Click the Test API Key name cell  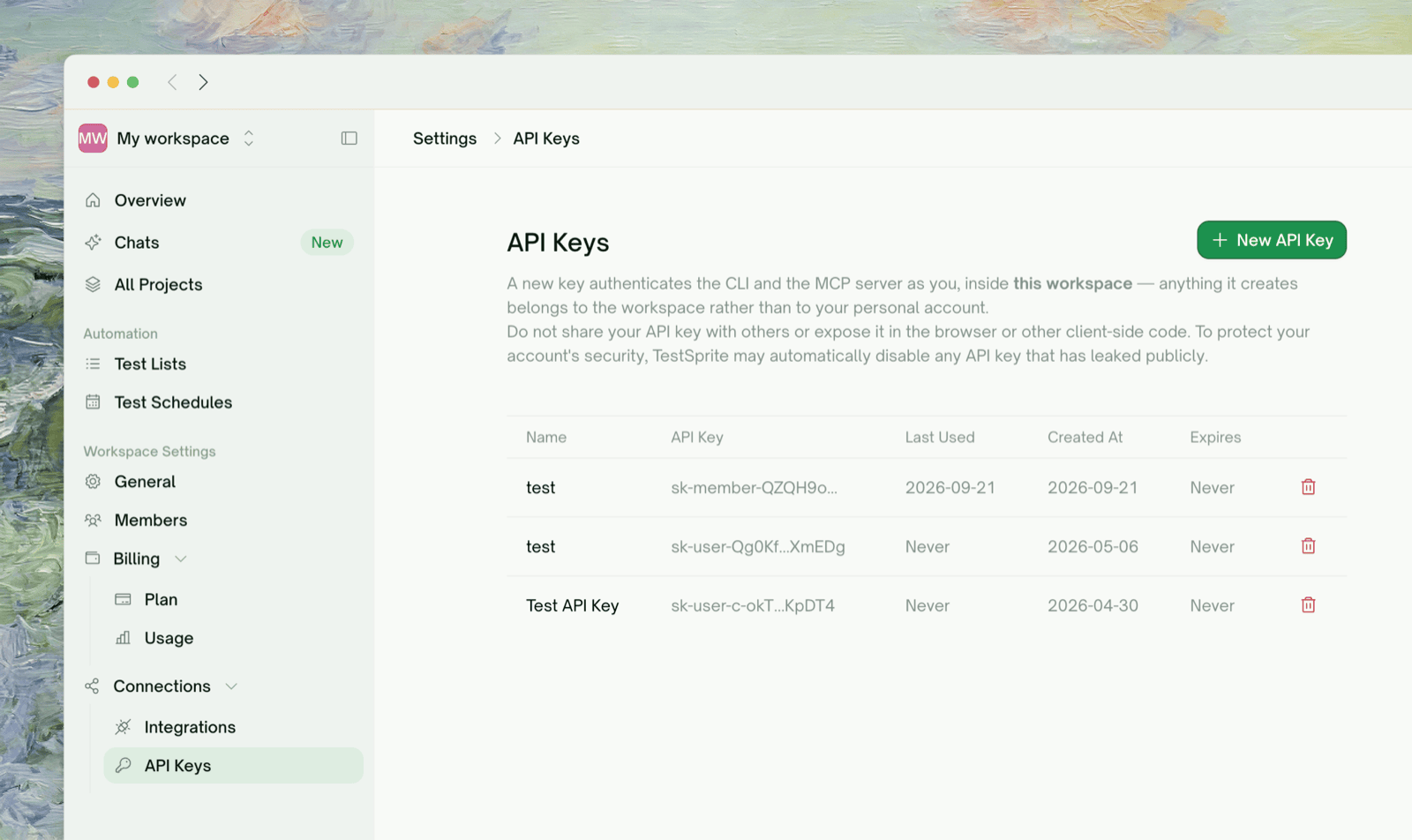[573, 606]
